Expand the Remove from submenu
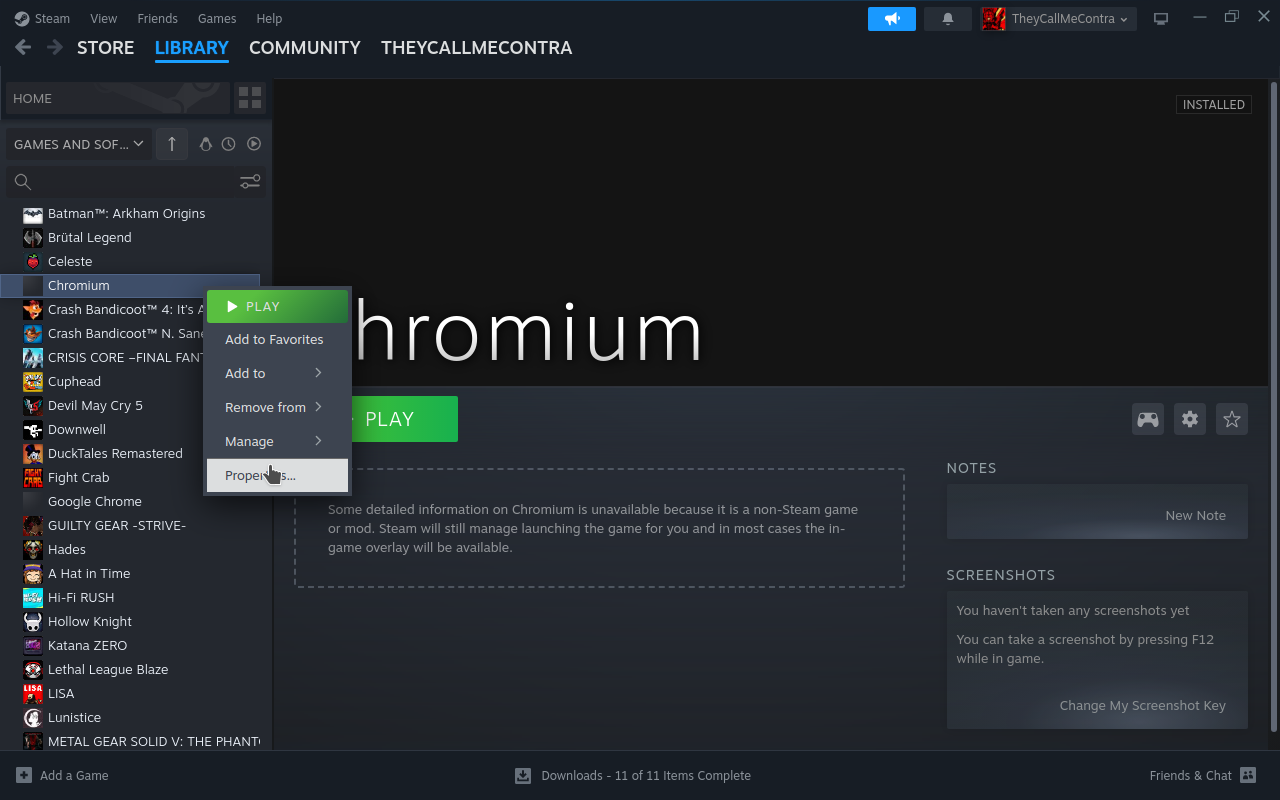The width and height of the screenshot is (1280, 800). [277, 407]
